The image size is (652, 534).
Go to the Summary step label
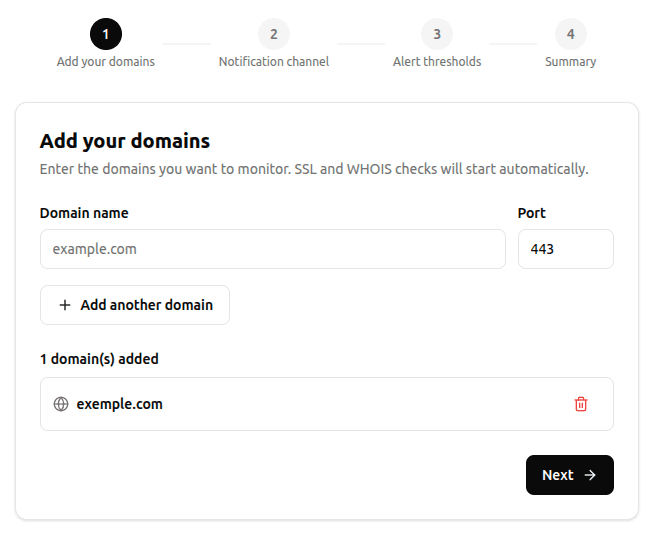570,62
